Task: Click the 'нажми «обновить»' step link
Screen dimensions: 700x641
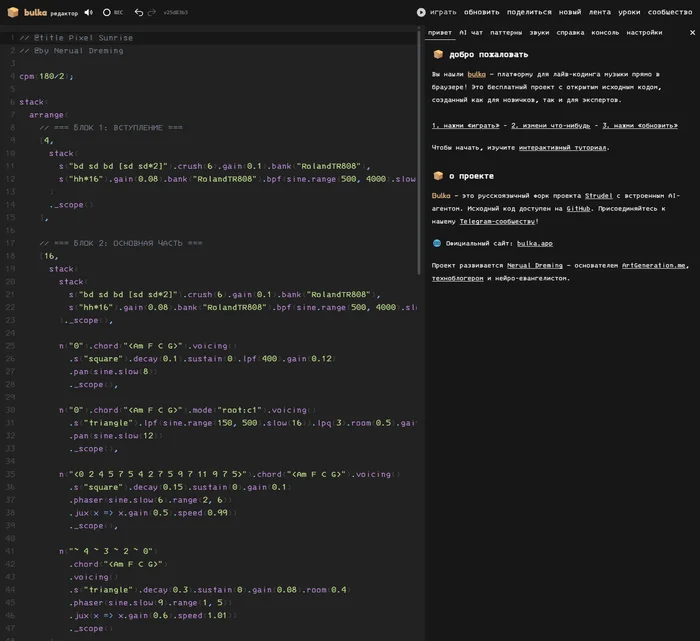Action: point(640,125)
